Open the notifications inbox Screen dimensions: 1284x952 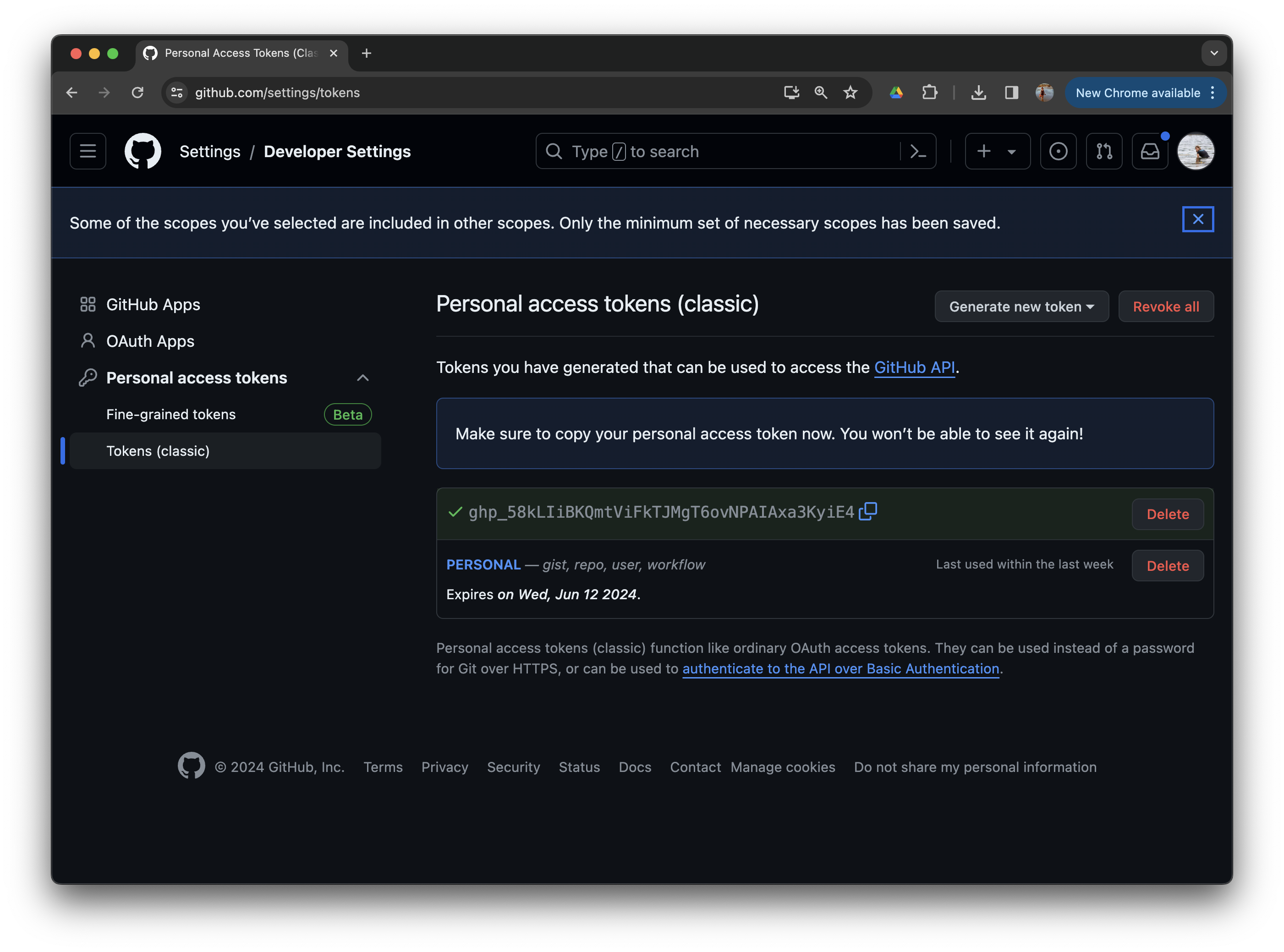point(1150,152)
